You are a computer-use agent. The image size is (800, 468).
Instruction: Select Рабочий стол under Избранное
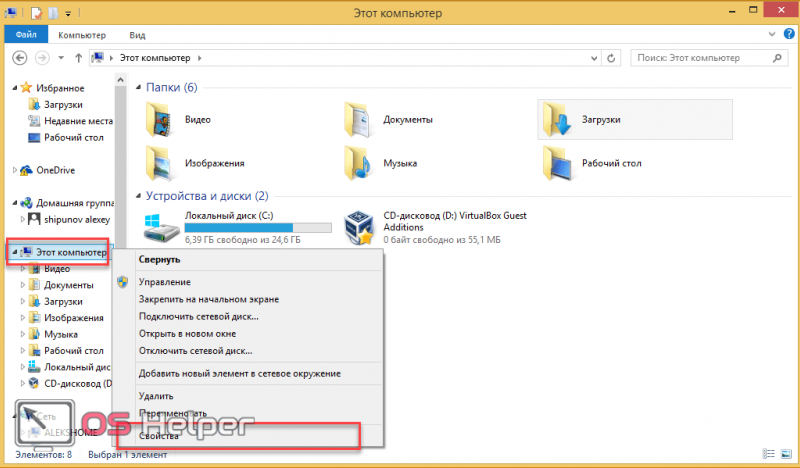tap(66, 137)
